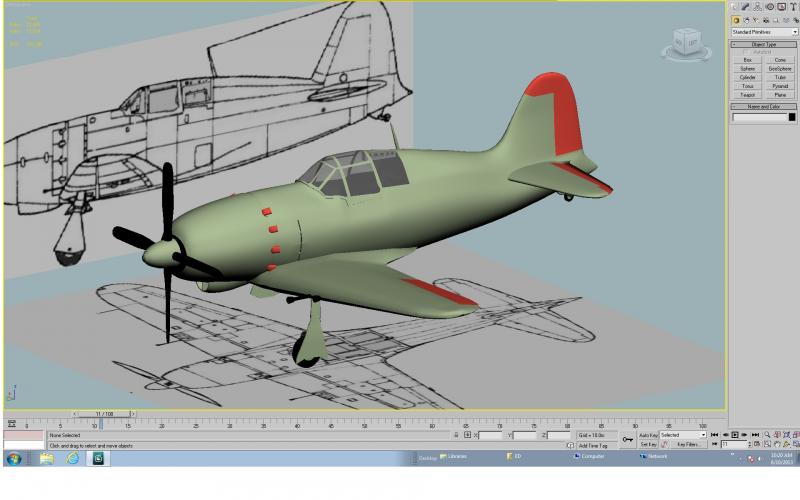This screenshot has width=800, height=500.
Task: Toggle absolute/offset transform type-in mode
Action: [467, 435]
